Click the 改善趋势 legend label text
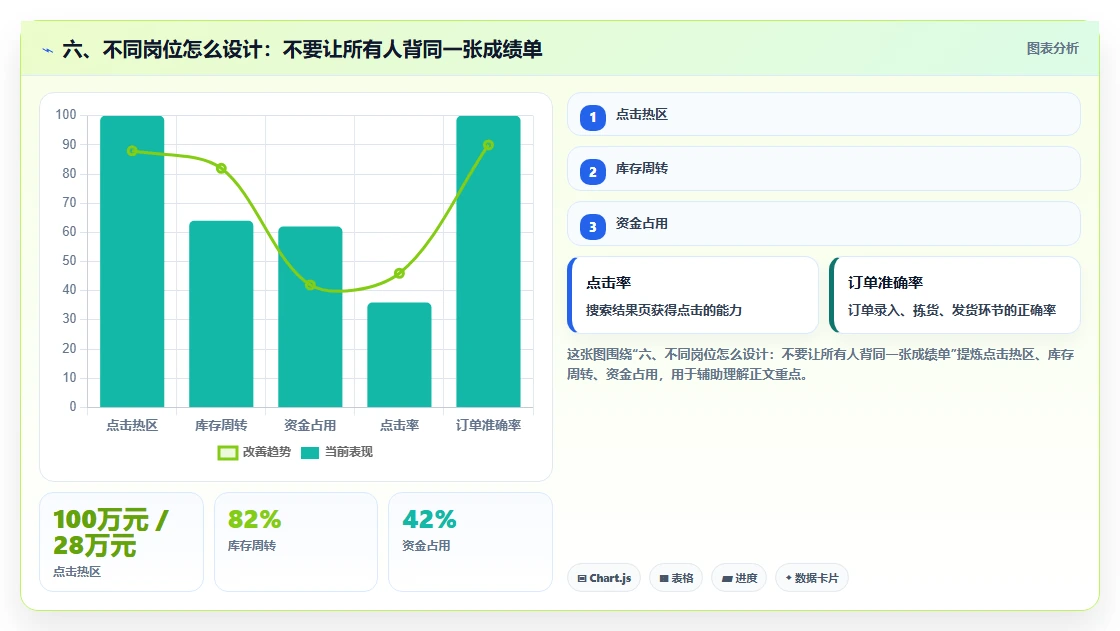Screen dimensions: 1120x631 266,452
